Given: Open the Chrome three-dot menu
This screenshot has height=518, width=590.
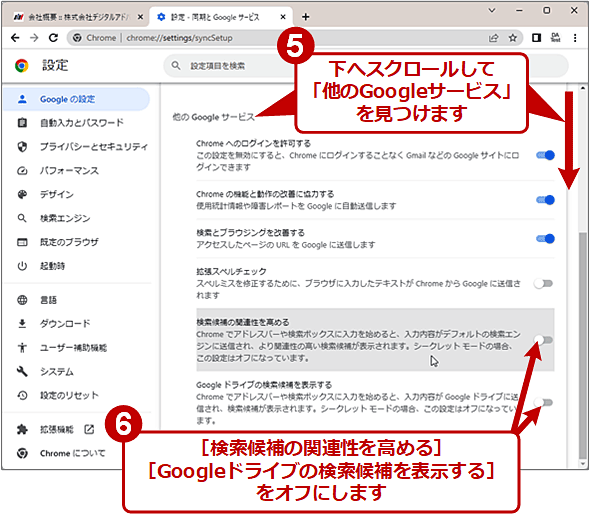Looking at the screenshot, I should (575, 38).
